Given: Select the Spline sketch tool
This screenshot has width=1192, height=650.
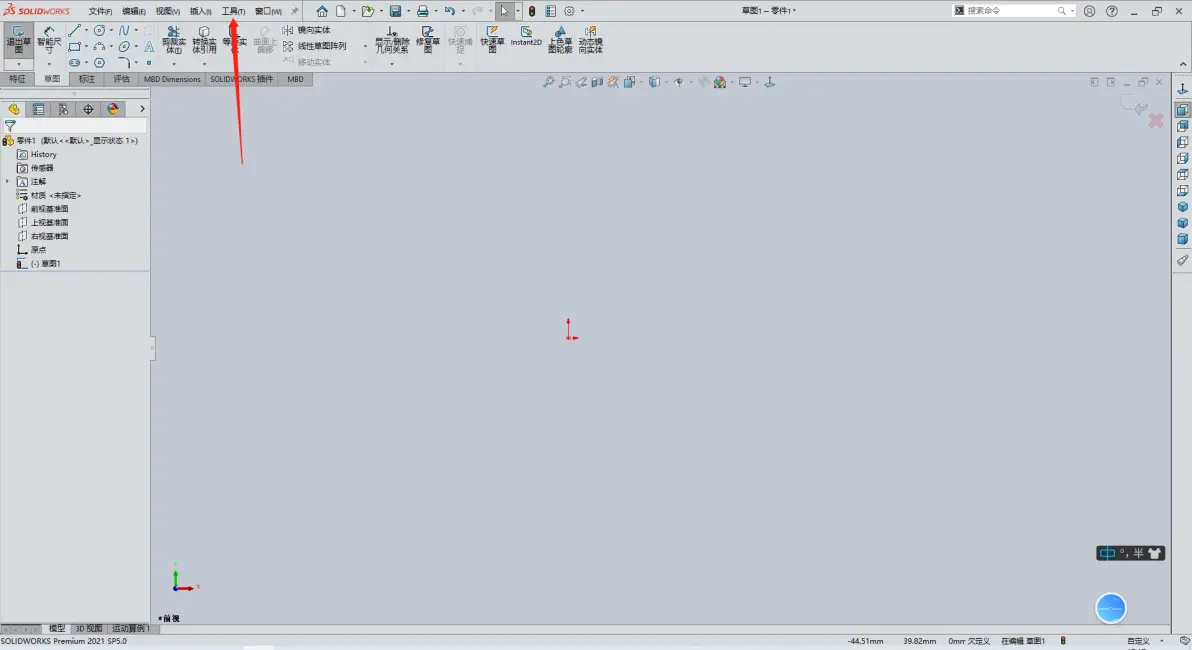Looking at the screenshot, I should coord(124,30).
